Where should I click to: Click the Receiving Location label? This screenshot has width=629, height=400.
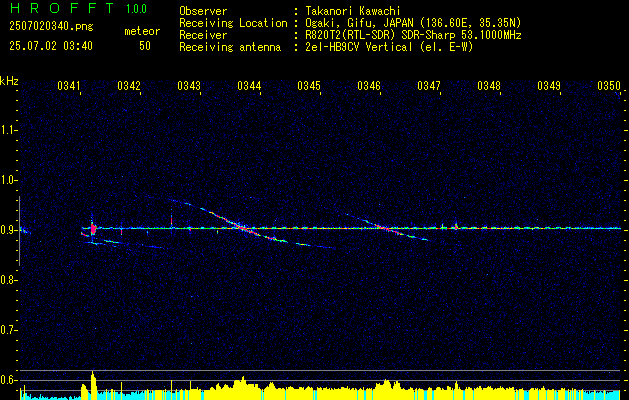click(233, 24)
